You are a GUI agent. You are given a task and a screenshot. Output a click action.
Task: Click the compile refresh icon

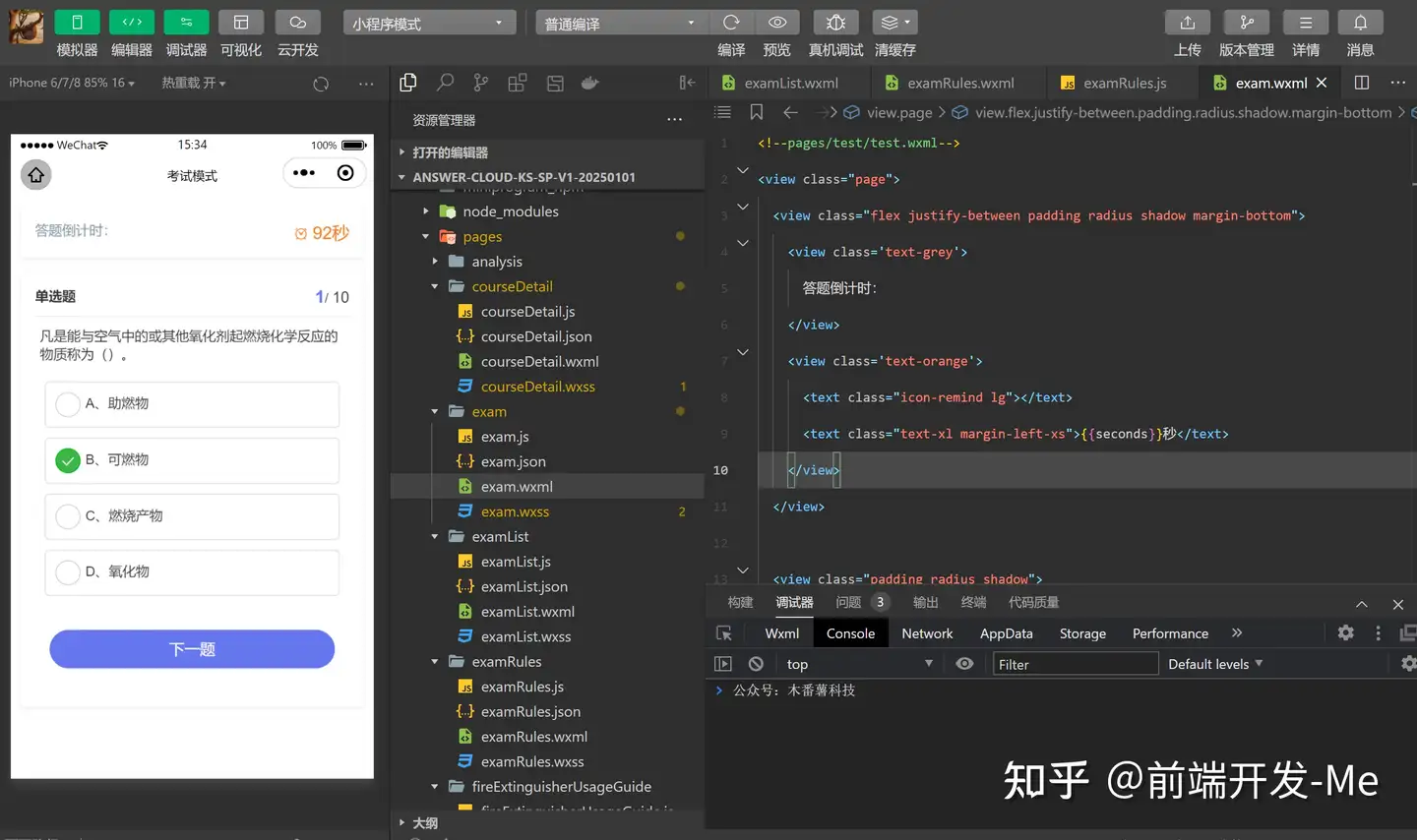coord(731,22)
